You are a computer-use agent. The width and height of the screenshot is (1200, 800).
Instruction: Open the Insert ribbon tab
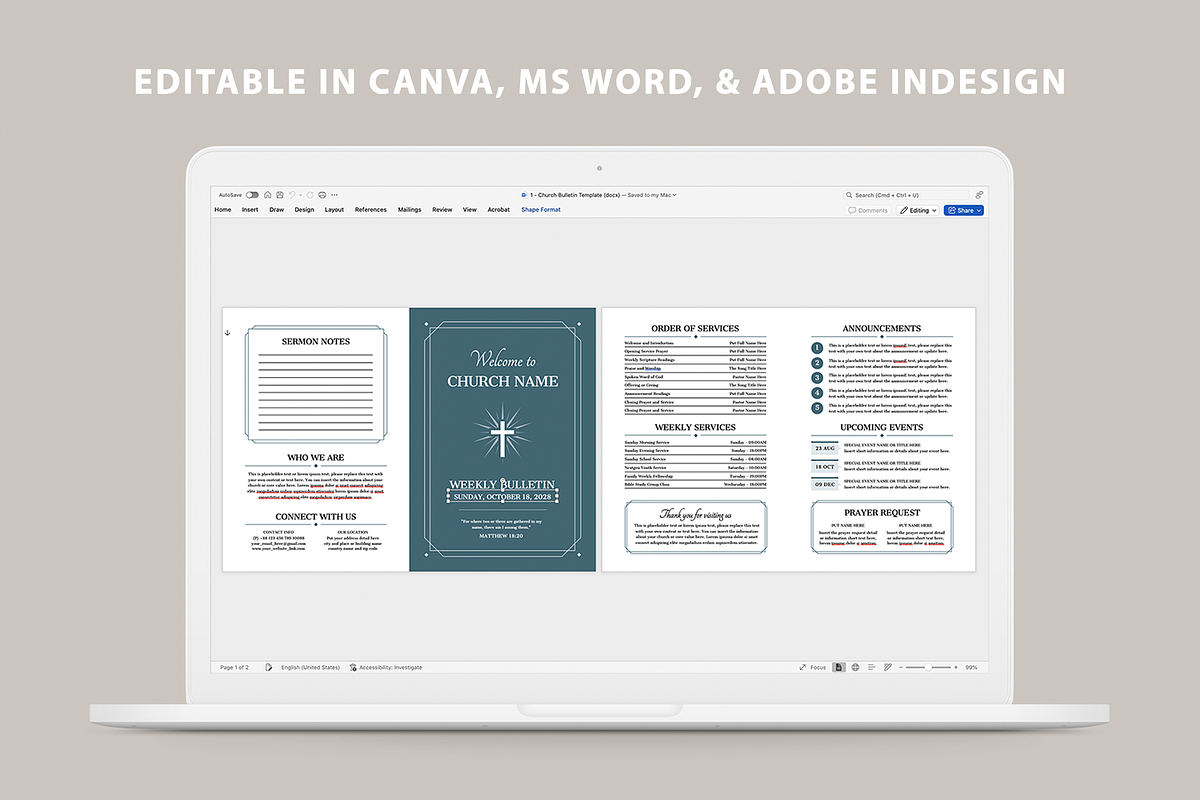[x=250, y=210]
